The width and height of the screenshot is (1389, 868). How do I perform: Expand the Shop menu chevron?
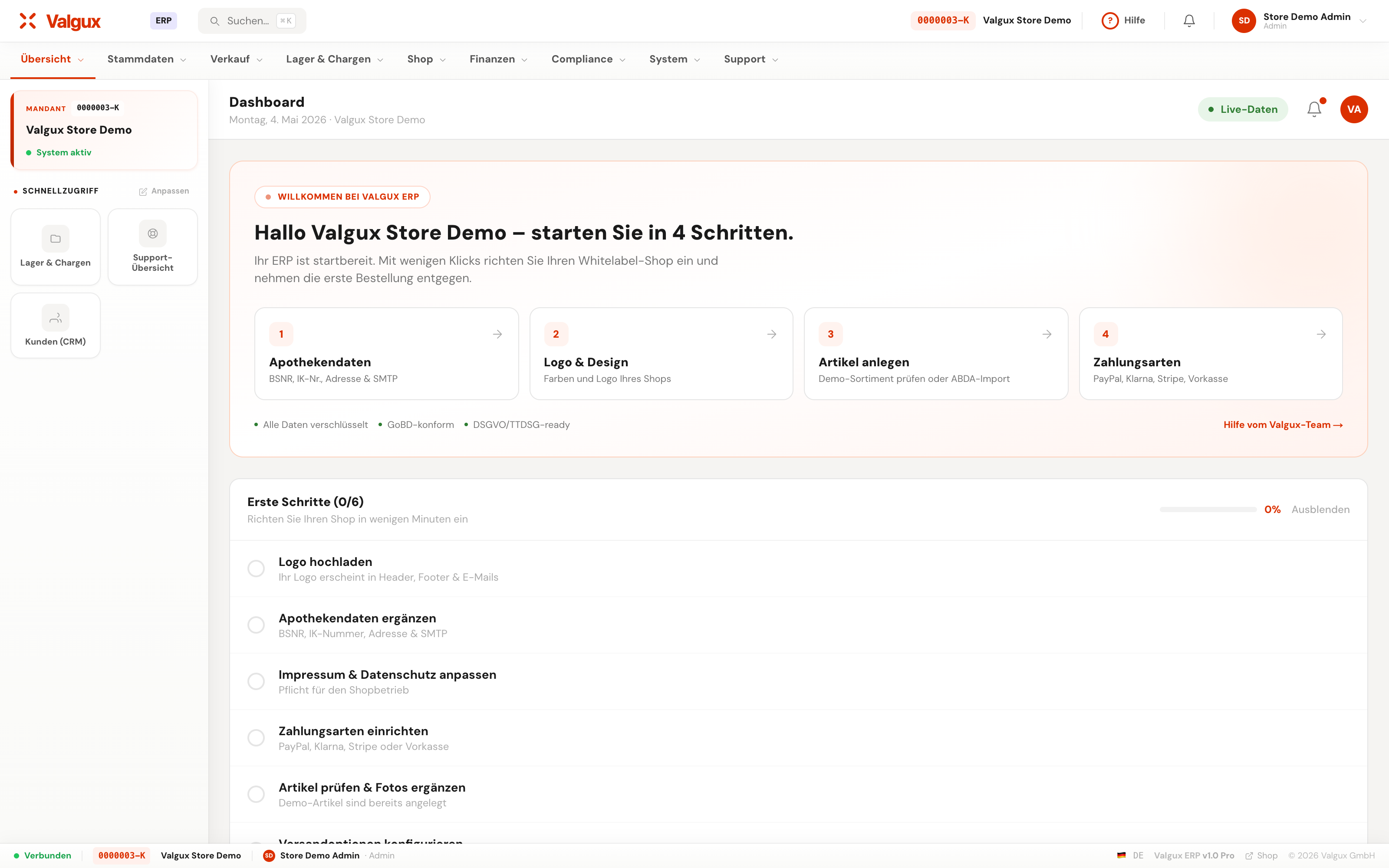coord(443,60)
